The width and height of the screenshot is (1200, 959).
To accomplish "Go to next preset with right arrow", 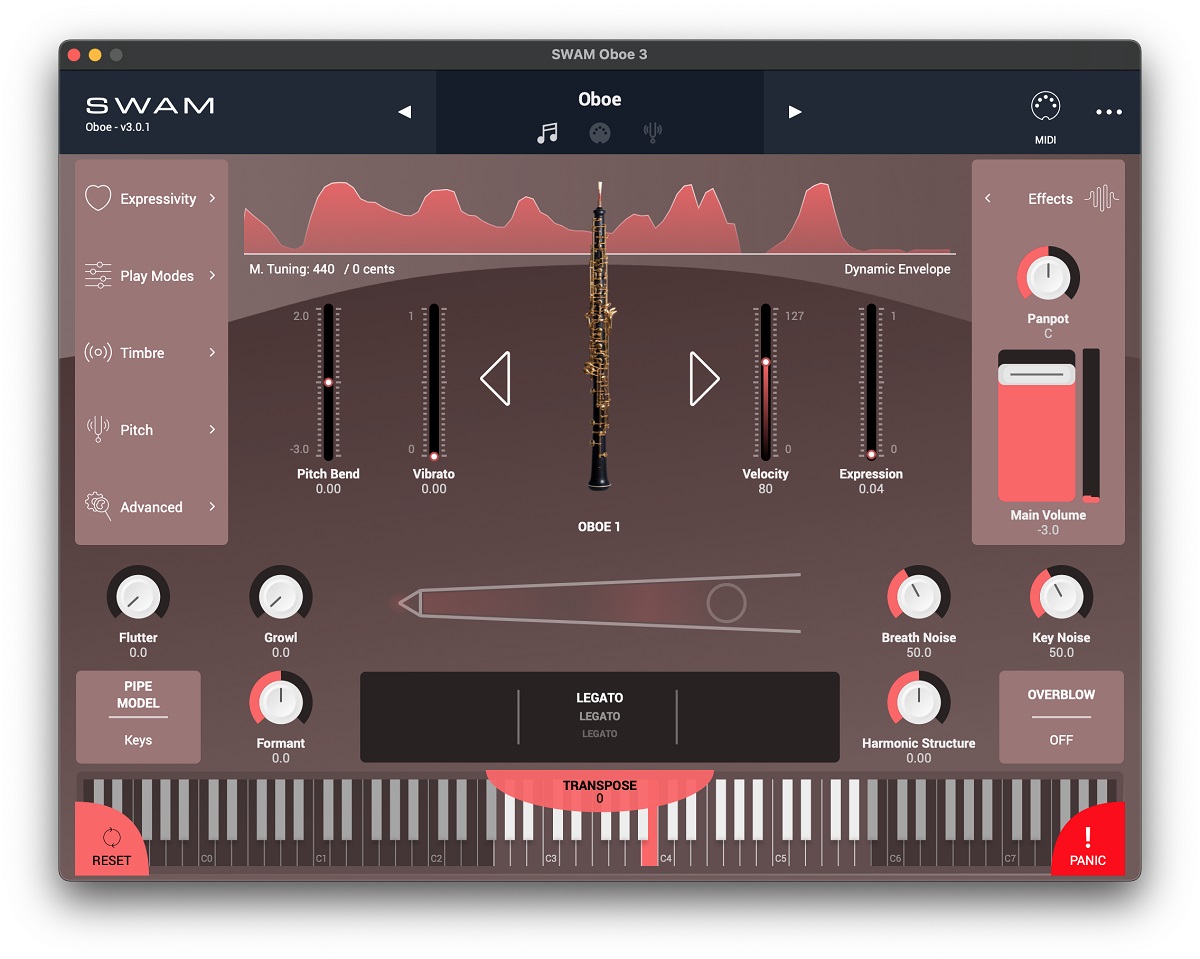I will [x=795, y=112].
